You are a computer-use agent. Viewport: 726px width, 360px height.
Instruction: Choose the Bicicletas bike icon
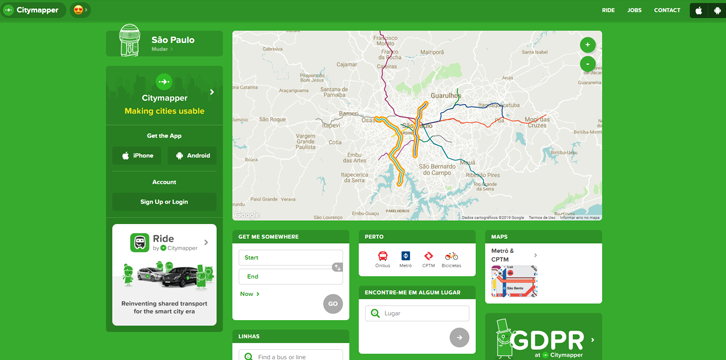coord(451,256)
